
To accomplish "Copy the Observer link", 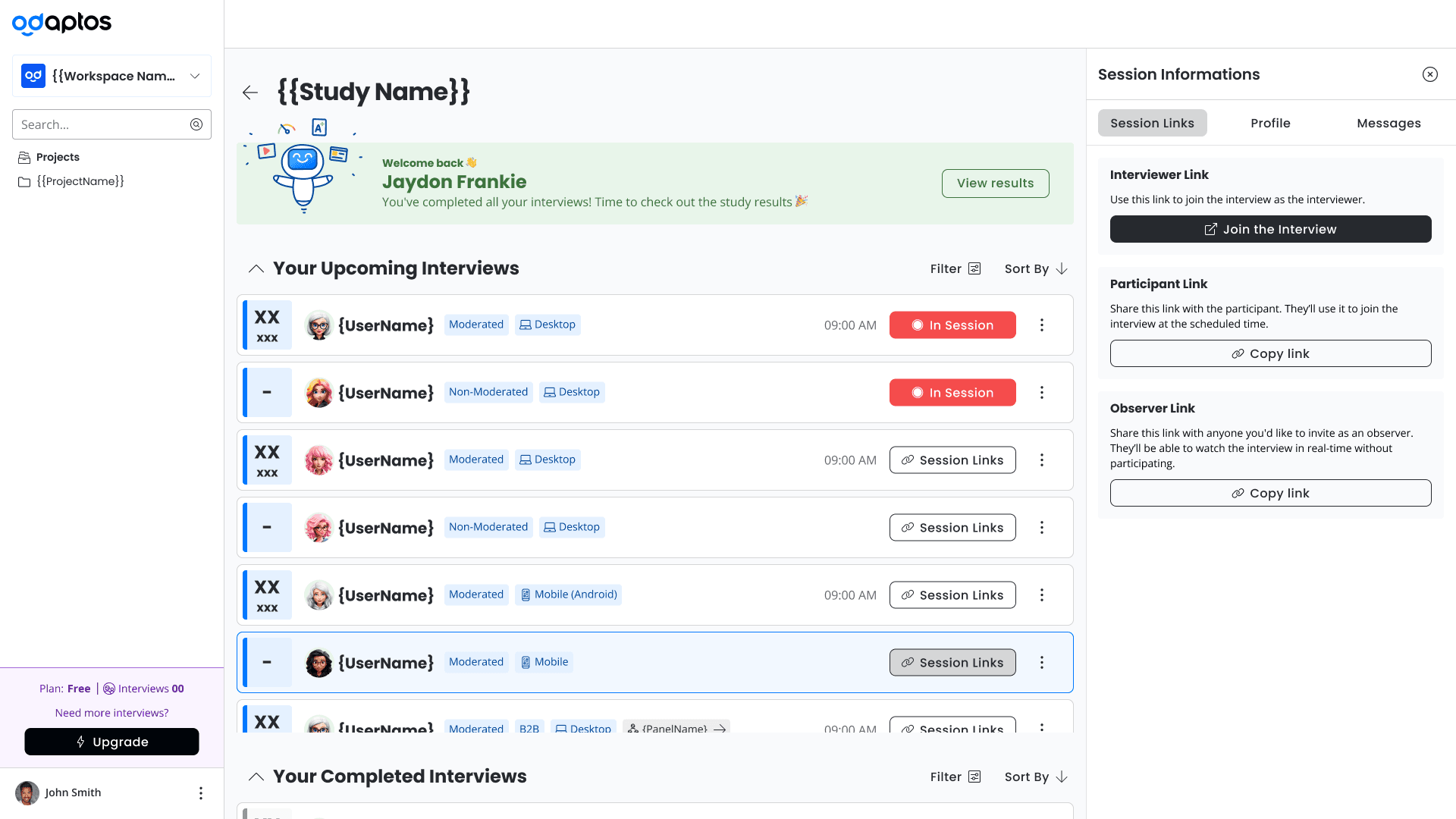I will [x=1271, y=494].
